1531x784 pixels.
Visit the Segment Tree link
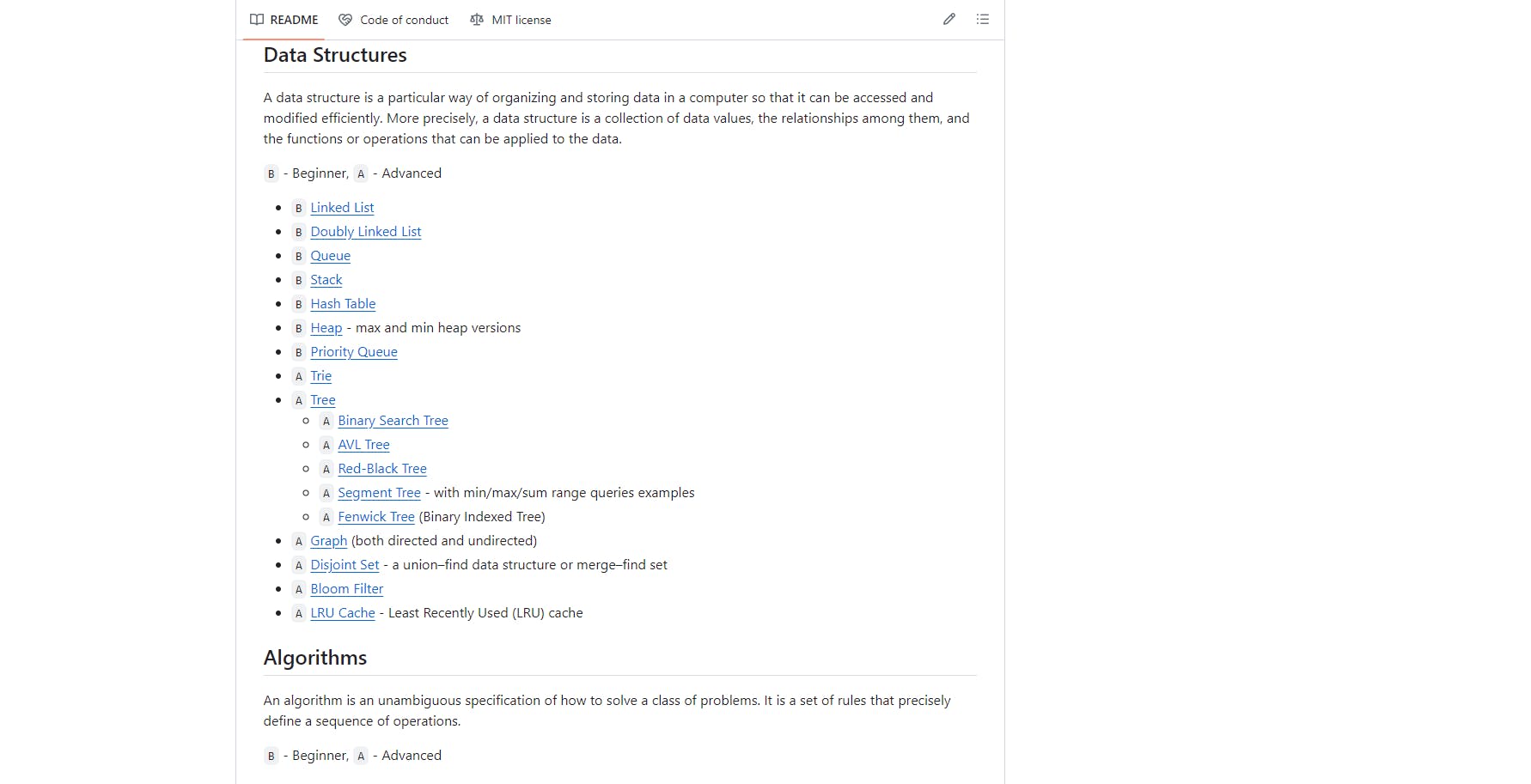[x=379, y=493]
